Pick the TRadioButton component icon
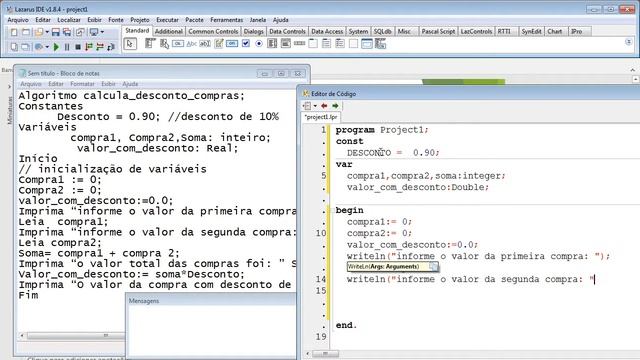Viewport: 640px width, 360px height. pyautogui.click(x=259, y=43)
